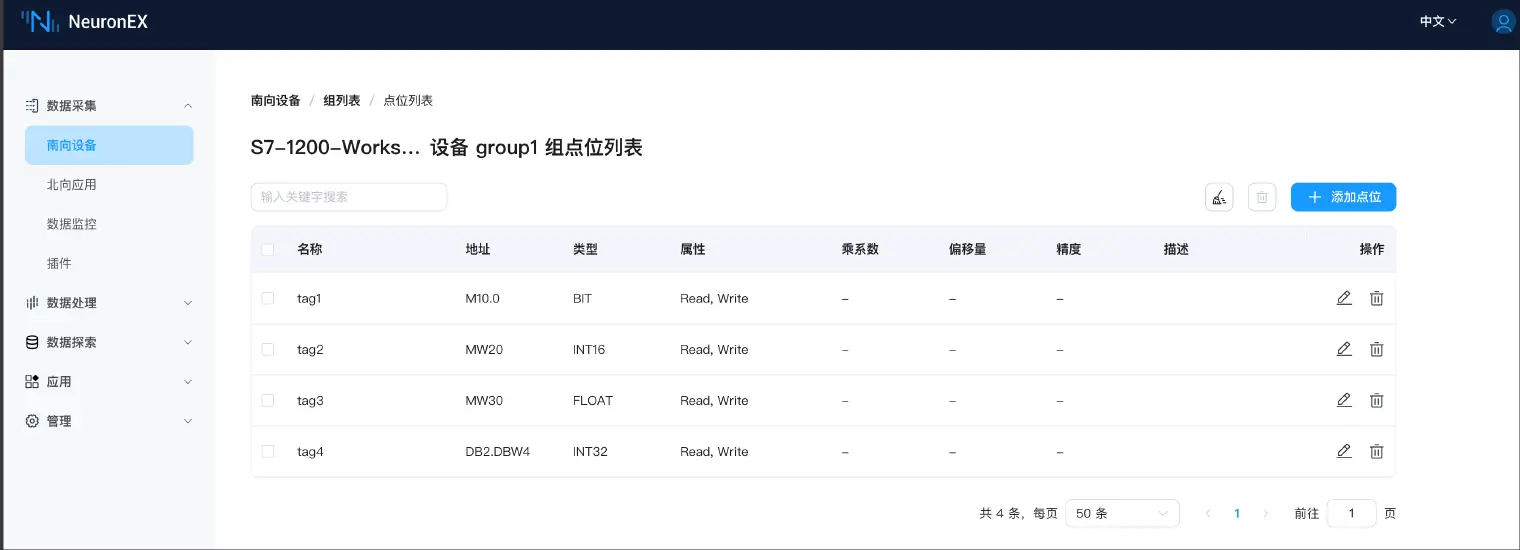Tick the checkbox for tag3
1520x550 pixels.
point(267,400)
